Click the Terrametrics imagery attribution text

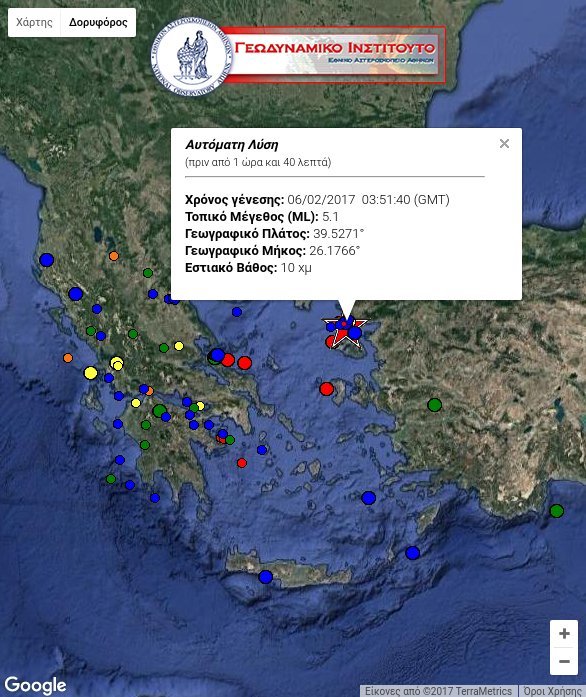(x=438, y=691)
